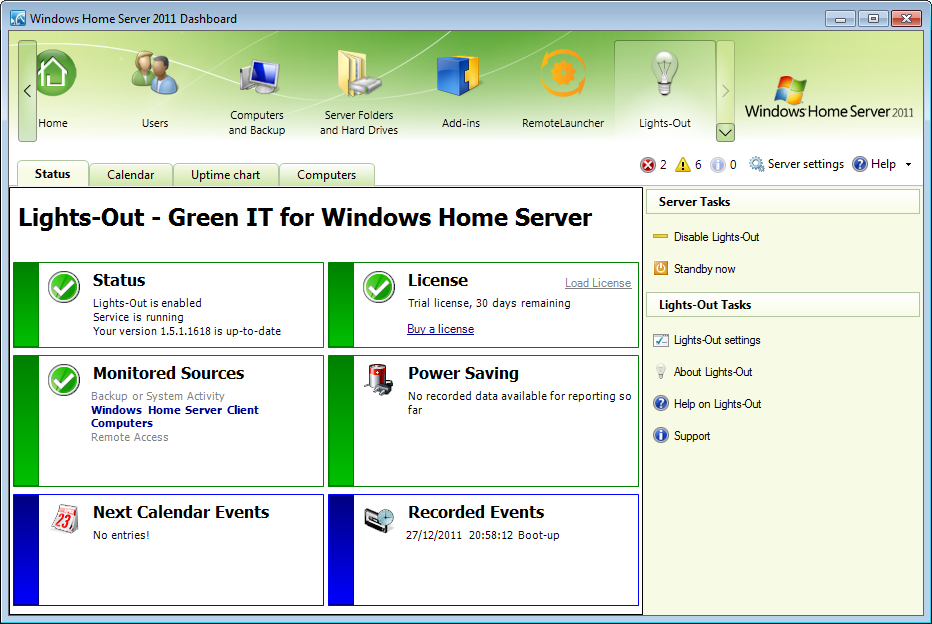Screen dimensions: 932x624
Task: Click the Next Calendar Events calendar icon
Action: pyautogui.click(x=64, y=519)
